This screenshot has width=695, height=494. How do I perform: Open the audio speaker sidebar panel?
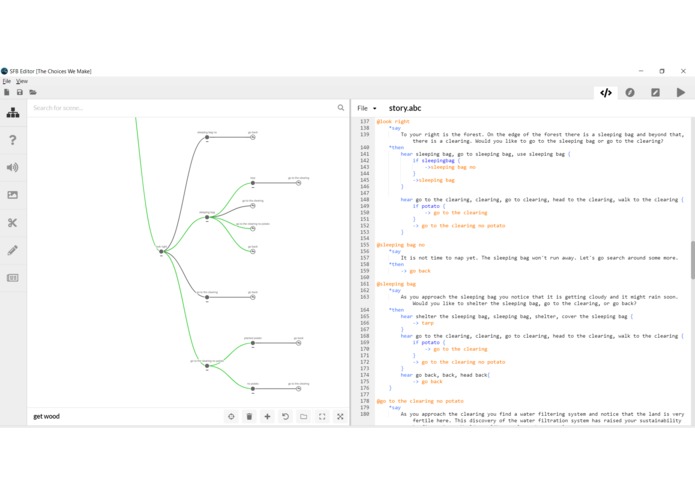click(x=13, y=167)
